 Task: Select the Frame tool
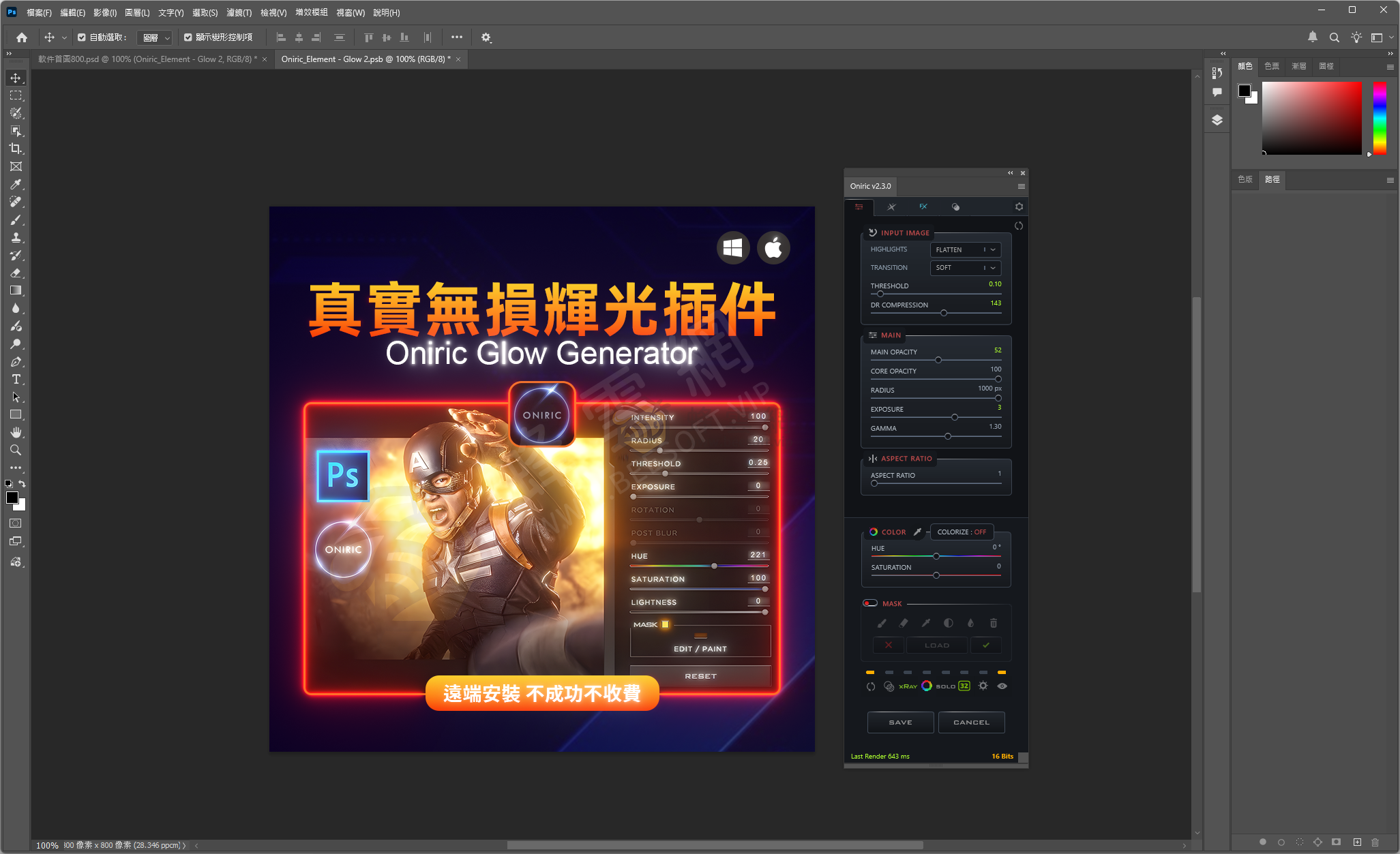tap(16, 166)
